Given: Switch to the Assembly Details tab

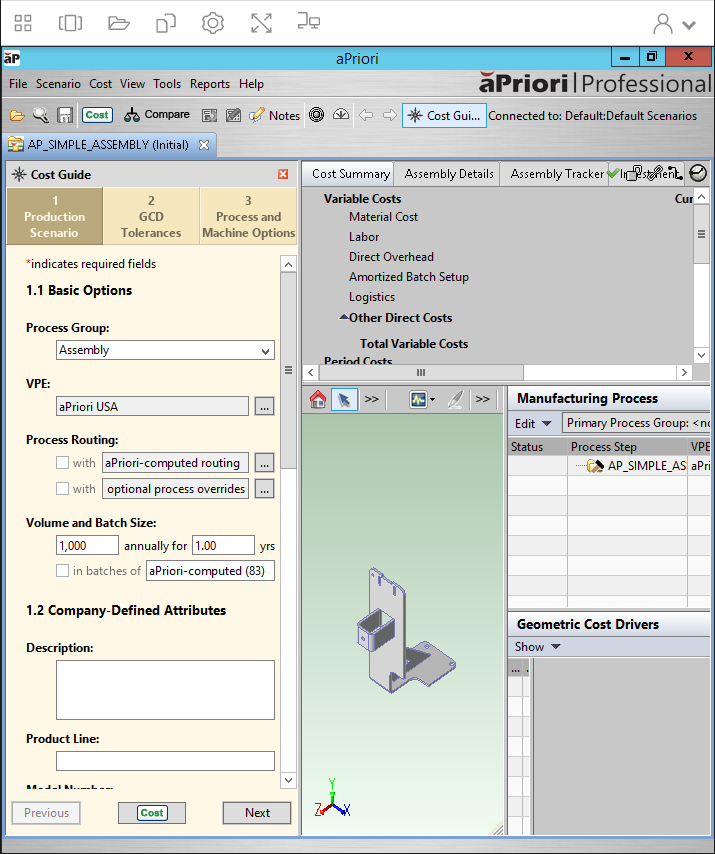Looking at the screenshot, I should click(x=449, y=174).
